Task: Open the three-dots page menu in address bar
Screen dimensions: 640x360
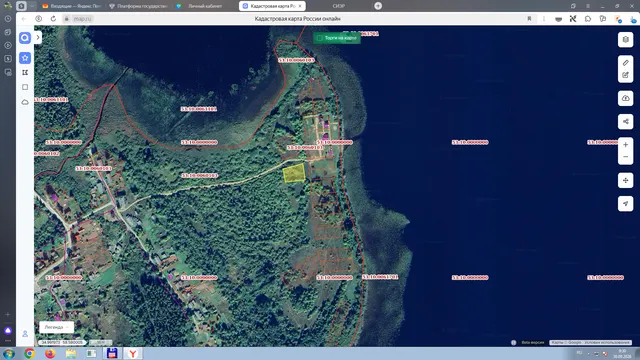Action: click(x=544, y=19)
